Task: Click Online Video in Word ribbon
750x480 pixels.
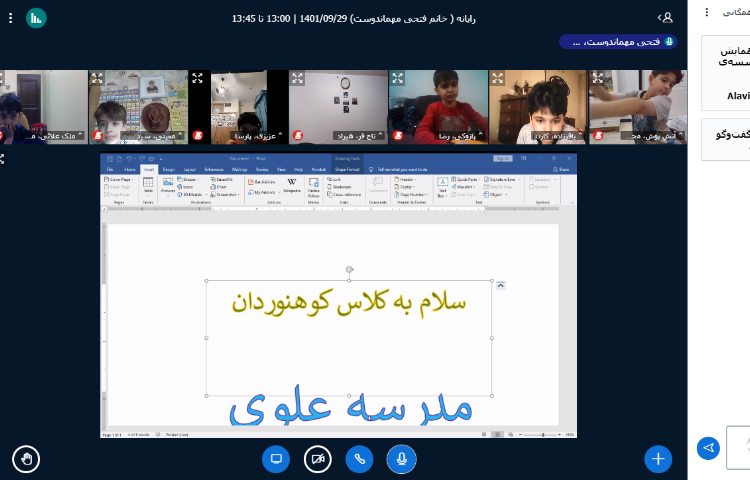Action: point(314,187)
